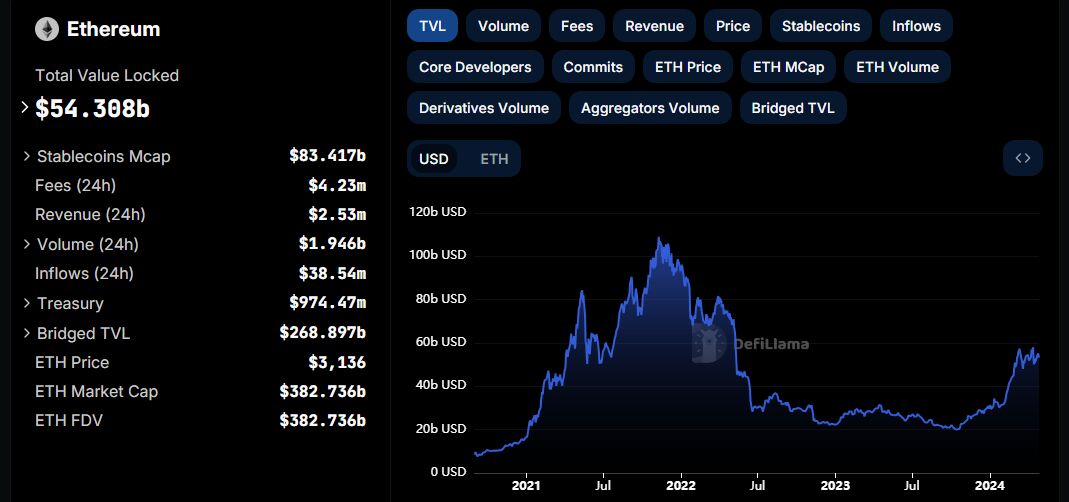
Task: Click the 2023 label on the time axis
Action: (x=835, y=486)
